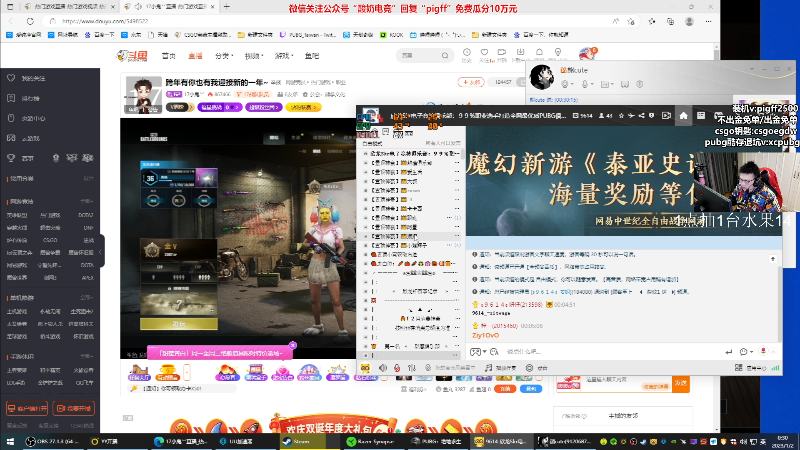Open streamer avatar thumbnail on Douyu

pos(143,95)
